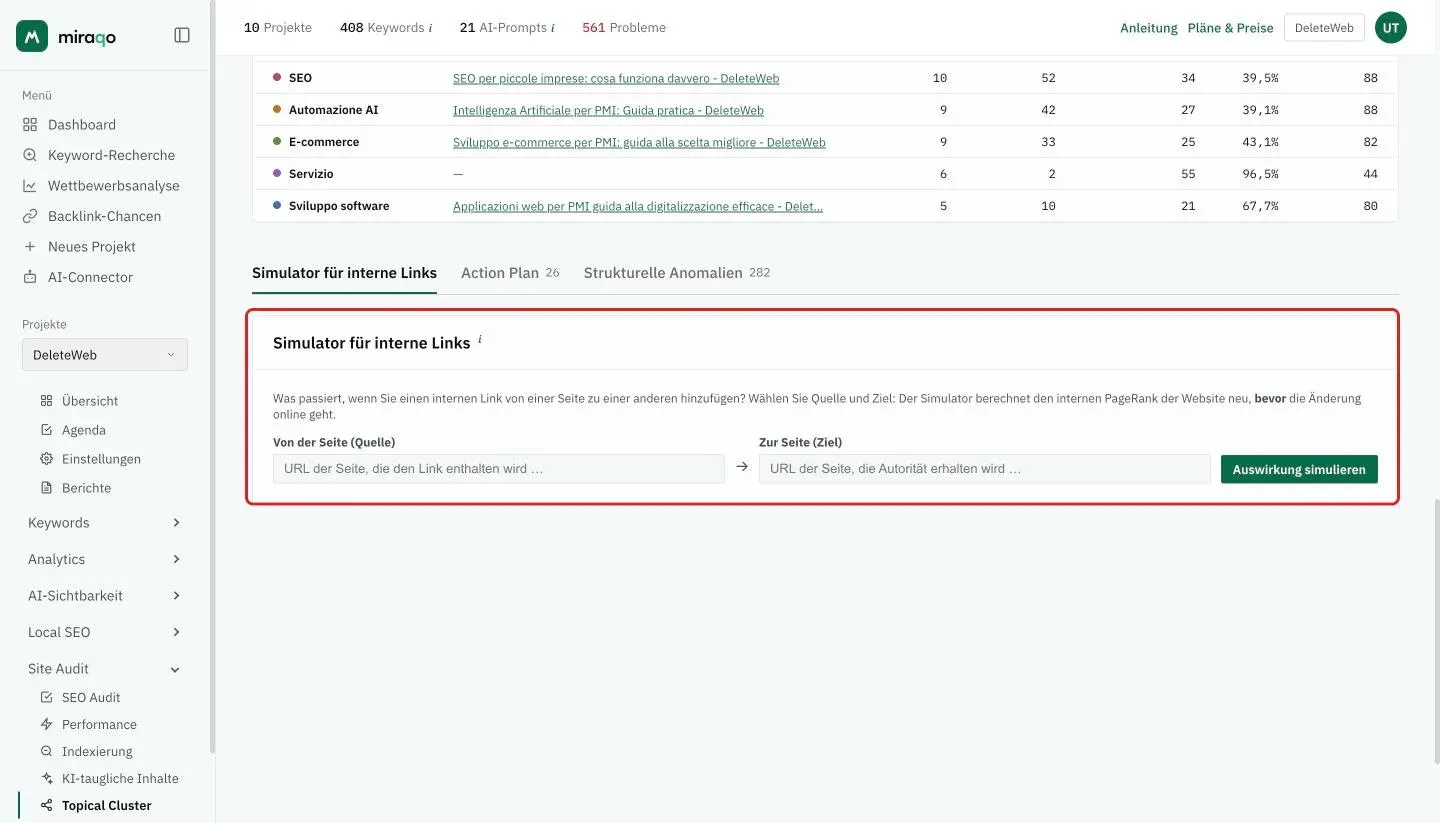Collapse the sidebar panel toggle icon
The width and height of the screenshot is (1440, 823).
182,35
